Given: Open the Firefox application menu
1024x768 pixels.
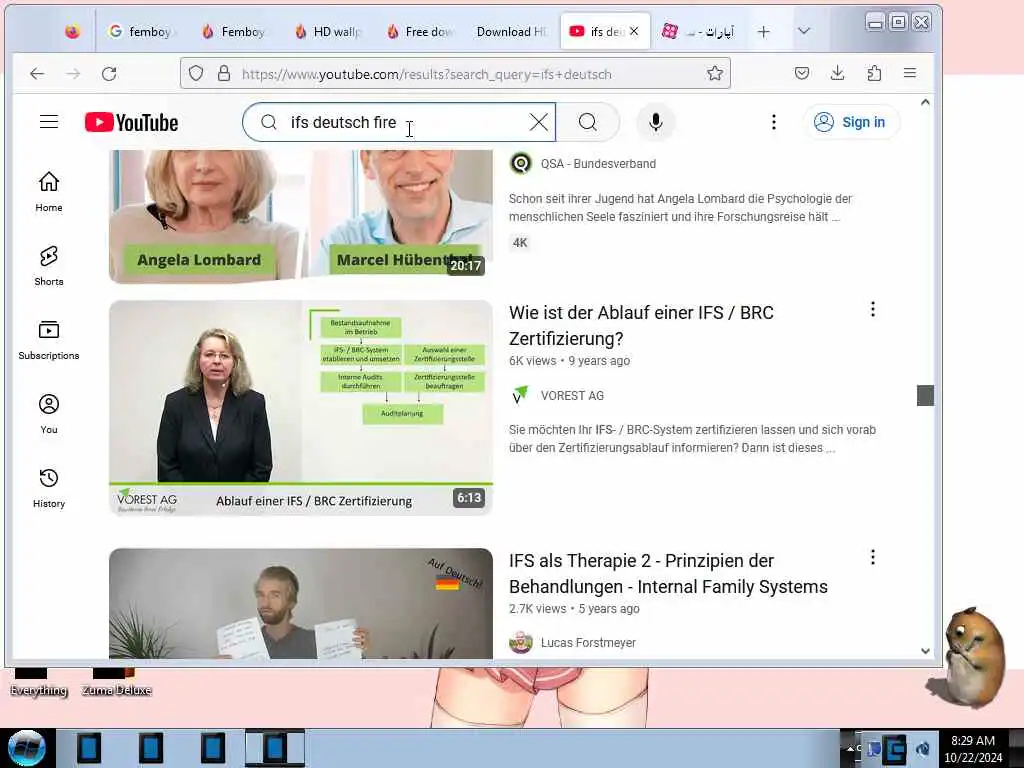Looking at the screenshot, I should [x=910, y=73].
